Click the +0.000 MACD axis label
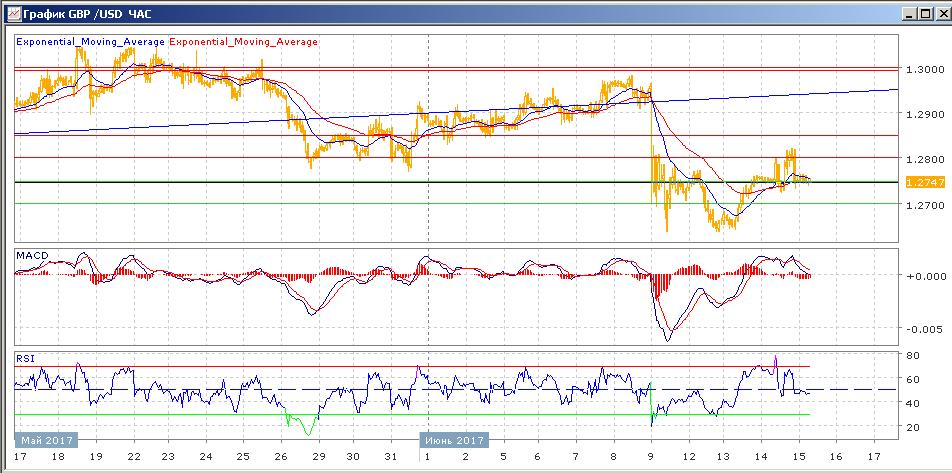This screenshot has width=952, height=473. (x=923, y=276)
